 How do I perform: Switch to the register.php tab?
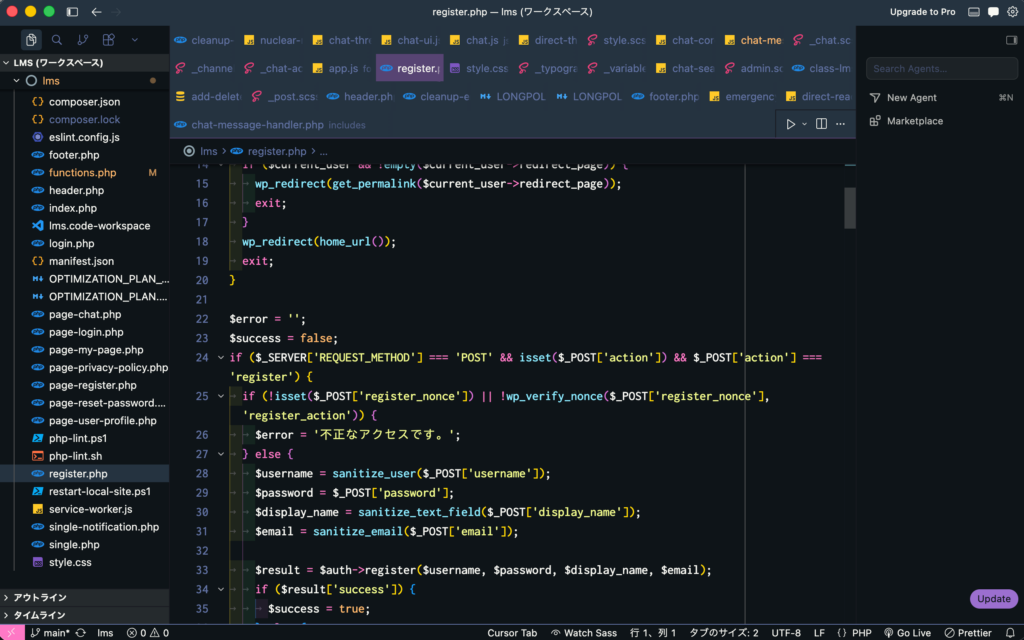[x=409, y=68]
